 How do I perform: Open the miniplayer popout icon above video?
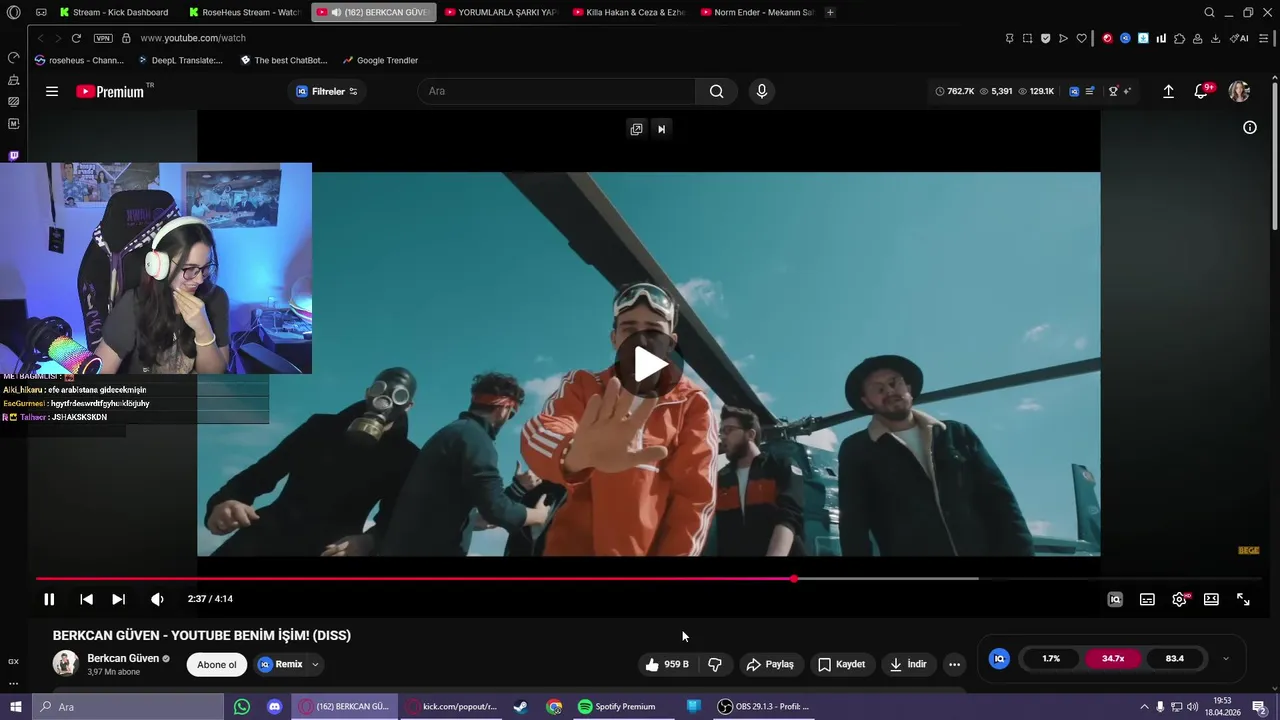coord(636,129)
